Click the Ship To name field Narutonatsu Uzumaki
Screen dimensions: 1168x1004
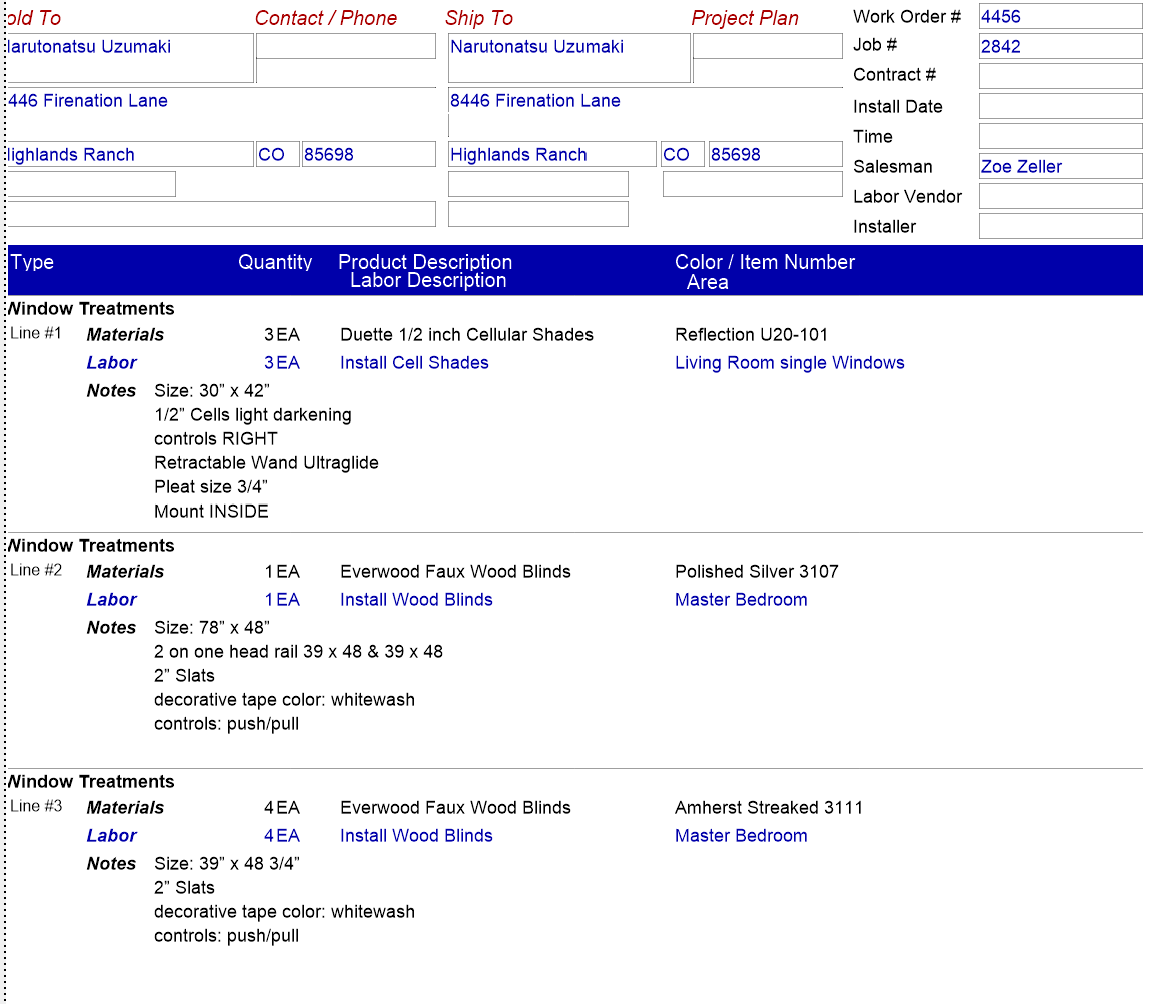point(569,57)
